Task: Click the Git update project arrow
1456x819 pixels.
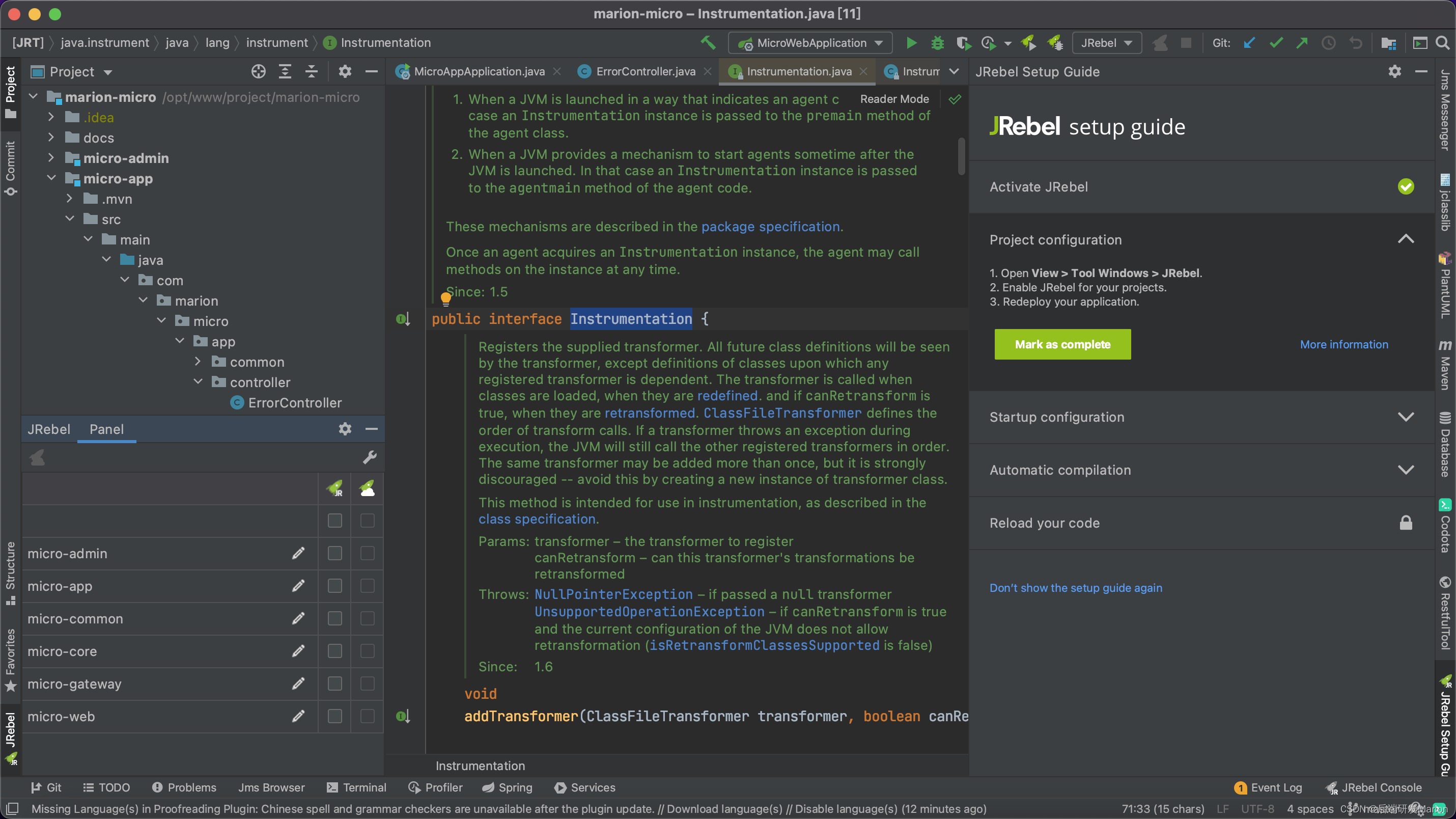Action: (1249, 43)
